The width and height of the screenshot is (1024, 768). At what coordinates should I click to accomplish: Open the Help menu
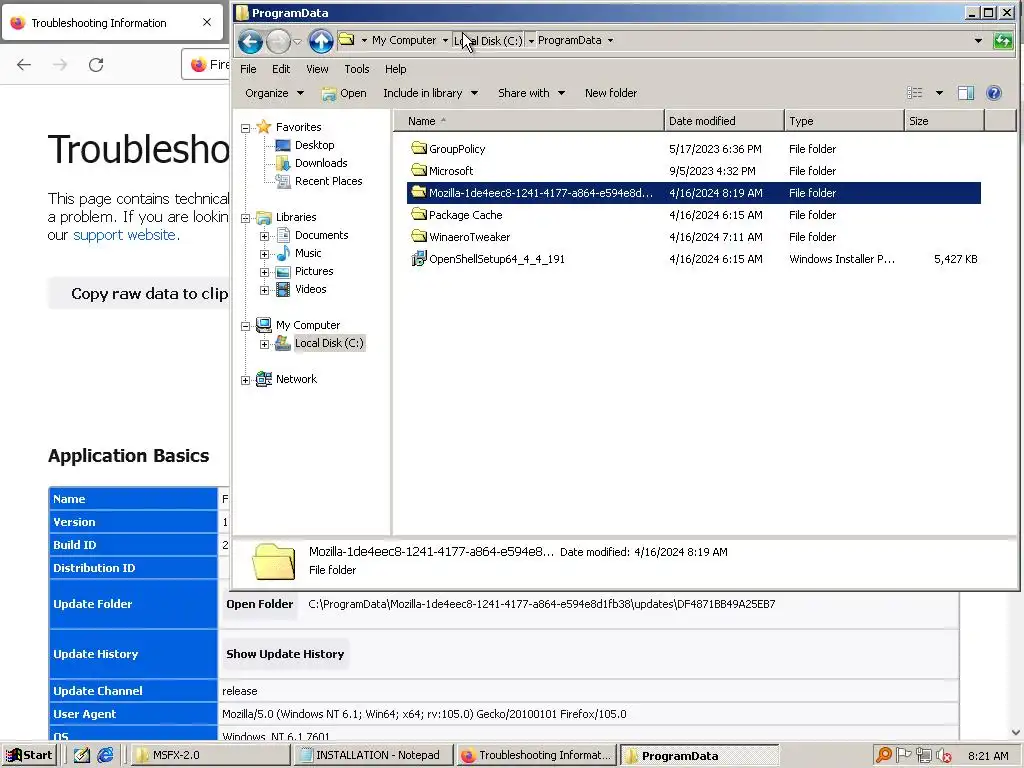pyautogui.click(x=395, y=69)
